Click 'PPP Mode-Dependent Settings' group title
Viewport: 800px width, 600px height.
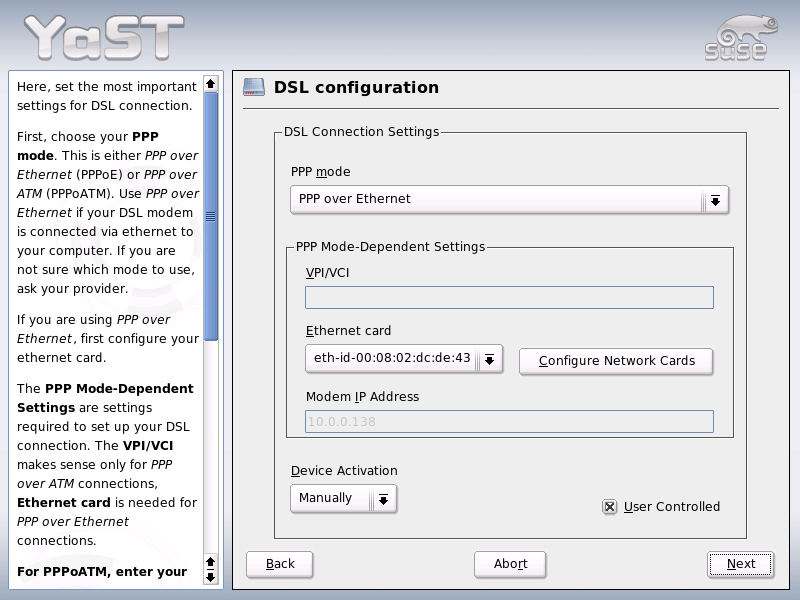[390, 247]
